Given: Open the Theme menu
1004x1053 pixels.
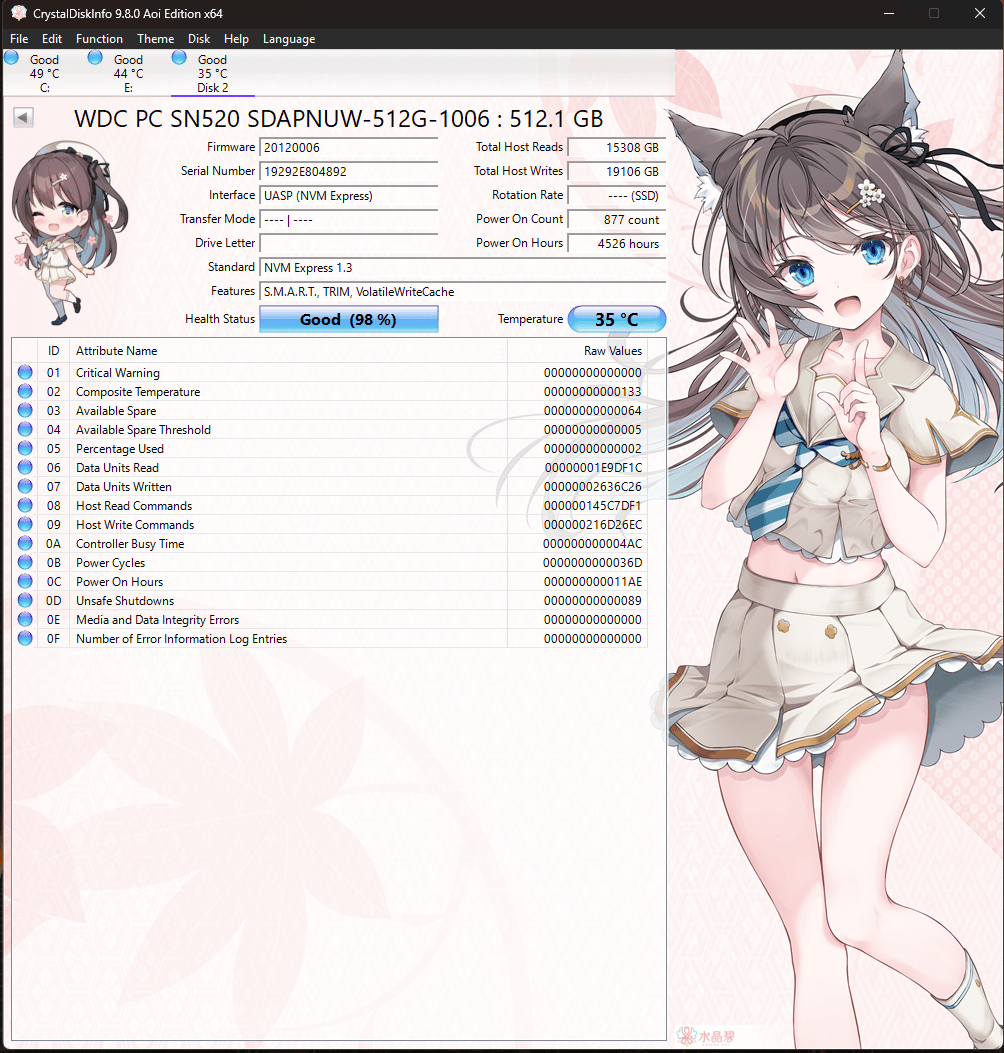Looking at the screenshot, I should pyautogui.click(x=156, y=39).
